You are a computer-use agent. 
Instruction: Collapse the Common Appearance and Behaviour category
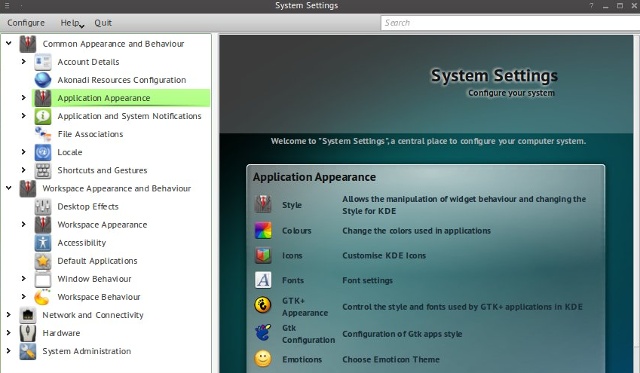click(x=9, y=43)
